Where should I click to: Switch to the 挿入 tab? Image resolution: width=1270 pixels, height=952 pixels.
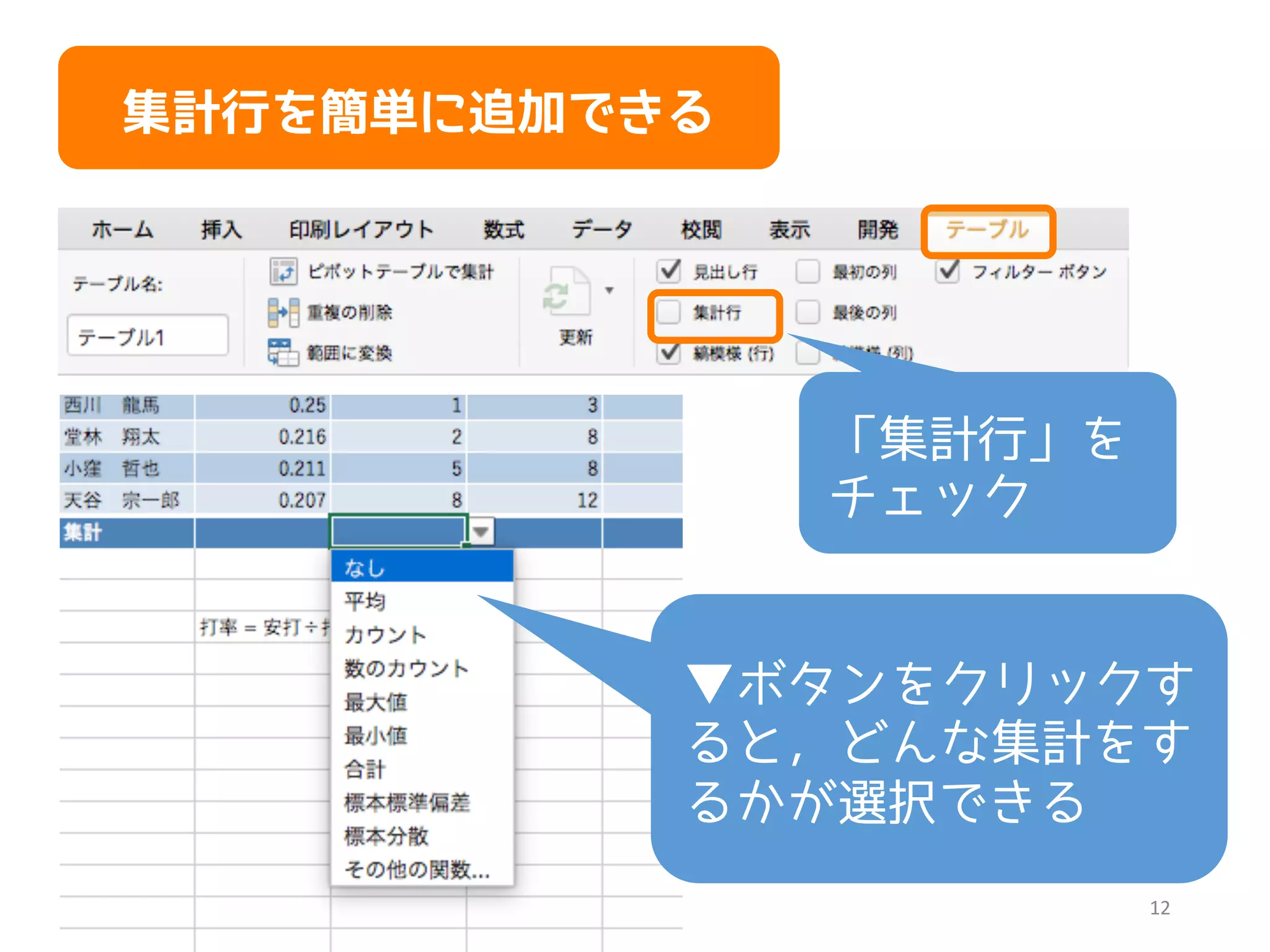221,229
